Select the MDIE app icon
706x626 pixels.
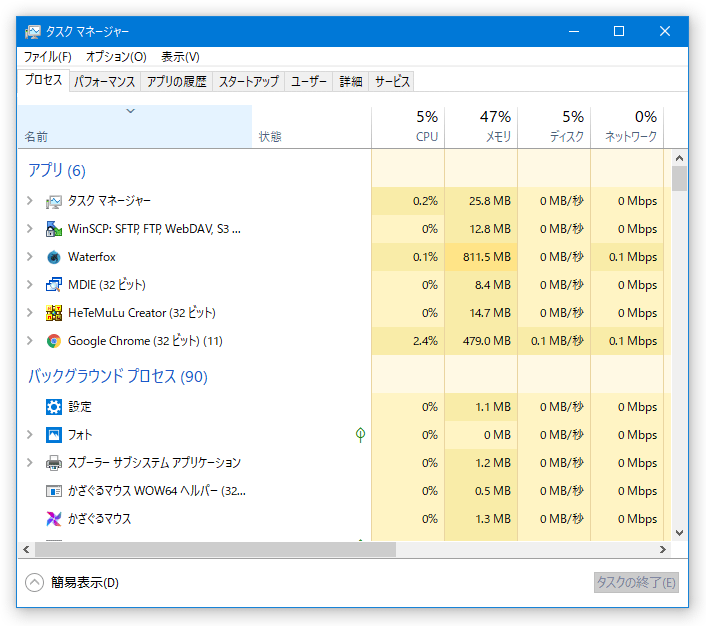point(54,285)
